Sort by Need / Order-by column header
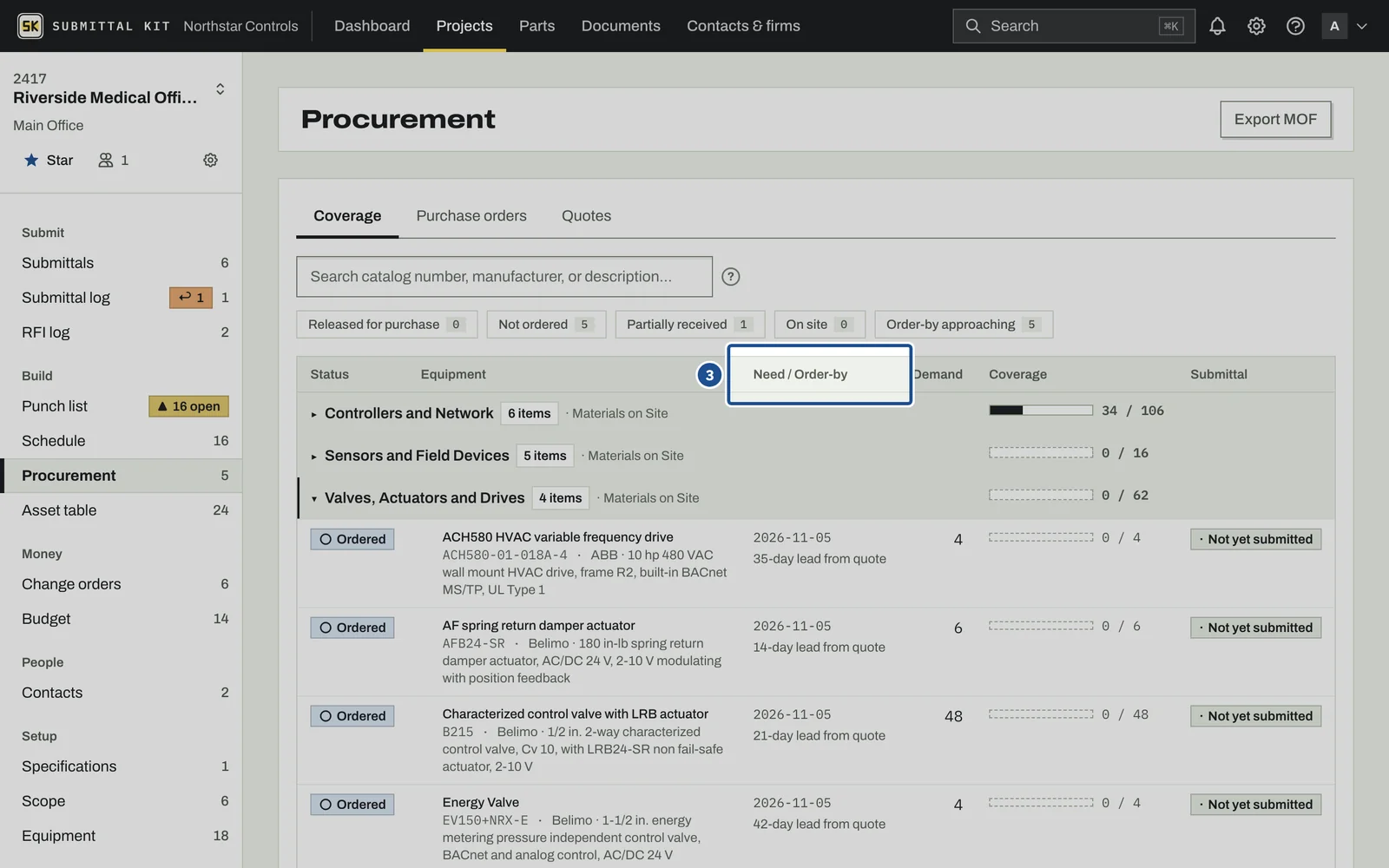The height and width of the screenshot is (868, 1389). pos(800,374)
